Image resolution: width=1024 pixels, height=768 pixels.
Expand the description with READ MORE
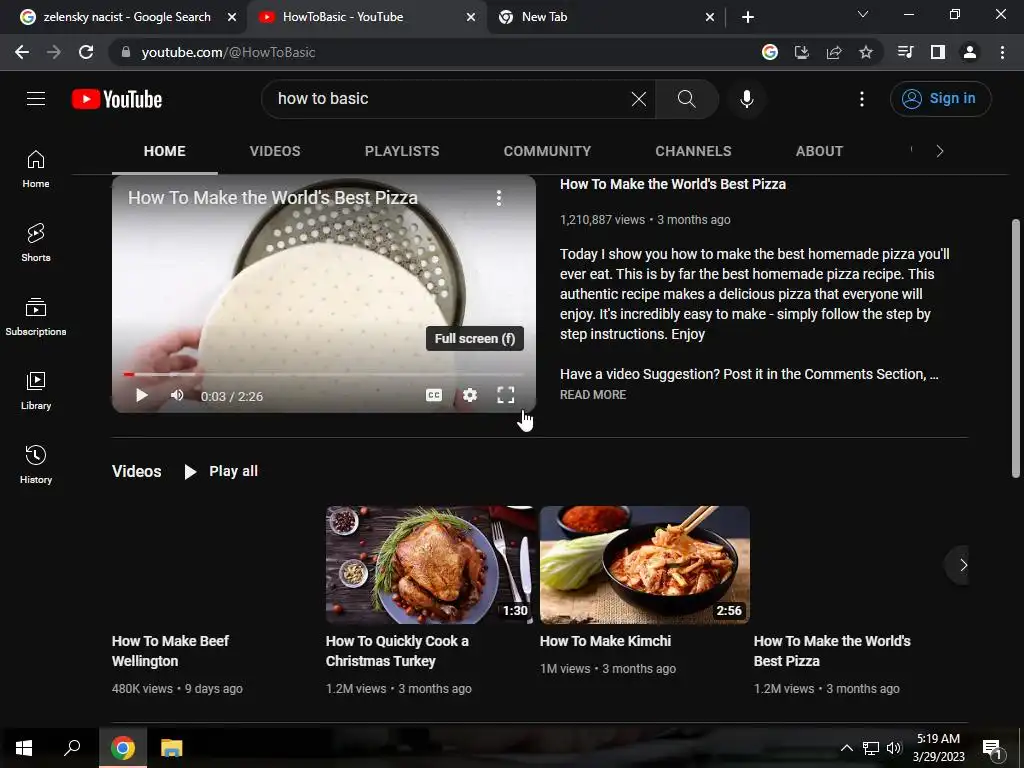click(593, 394)
